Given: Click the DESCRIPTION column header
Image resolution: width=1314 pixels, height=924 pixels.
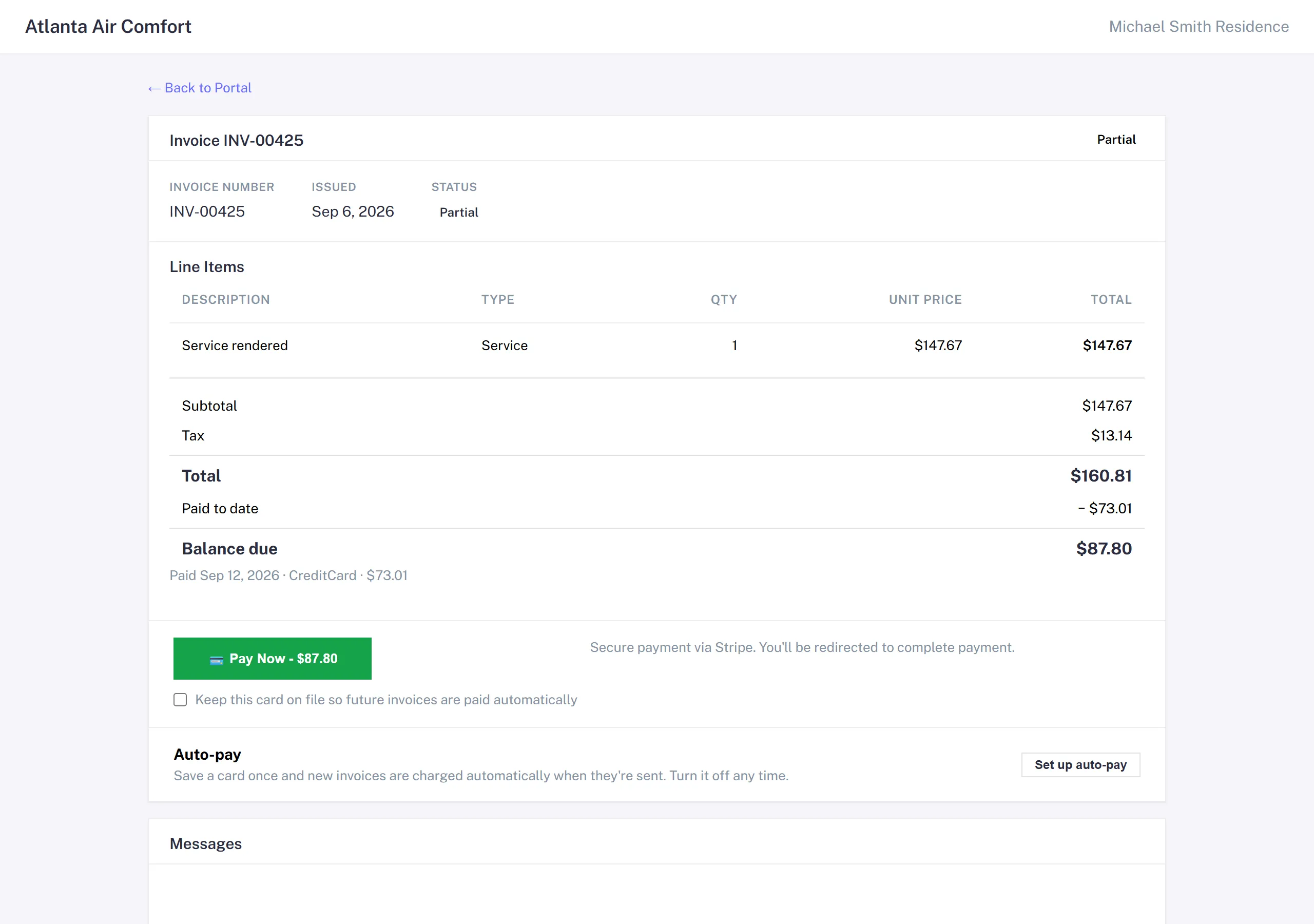Looking at the screenshot, I should tap(225, 299).
